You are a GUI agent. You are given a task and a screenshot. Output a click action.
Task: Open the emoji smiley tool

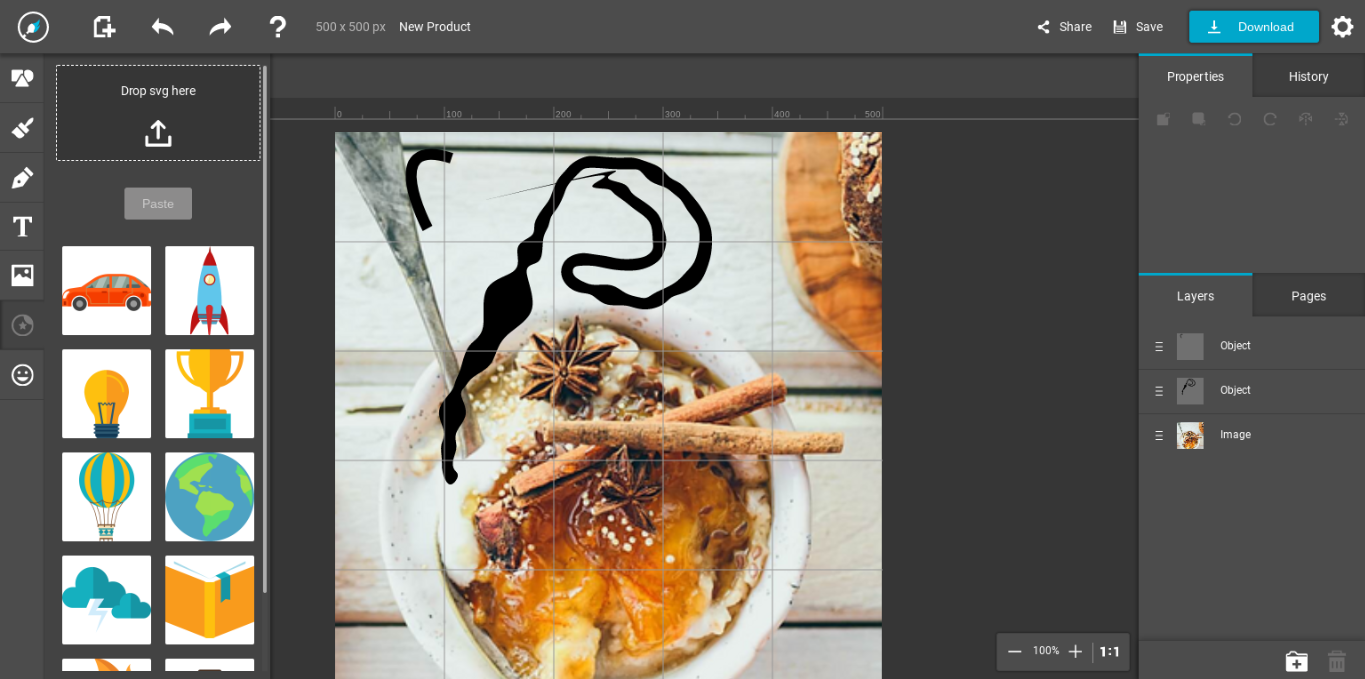[x=22, y=375]
